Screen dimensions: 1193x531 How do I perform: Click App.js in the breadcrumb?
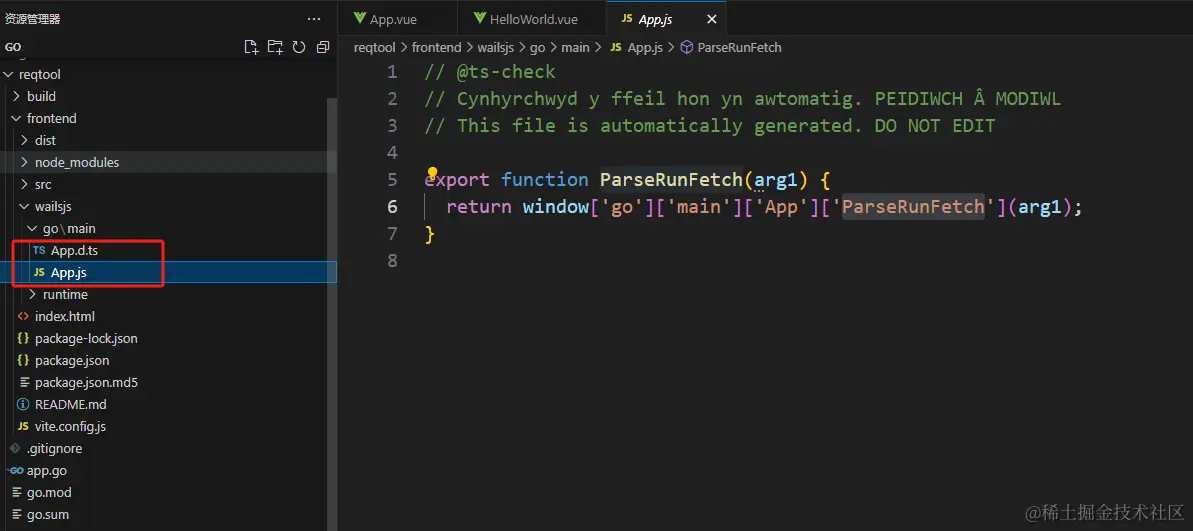coord(645,47)
